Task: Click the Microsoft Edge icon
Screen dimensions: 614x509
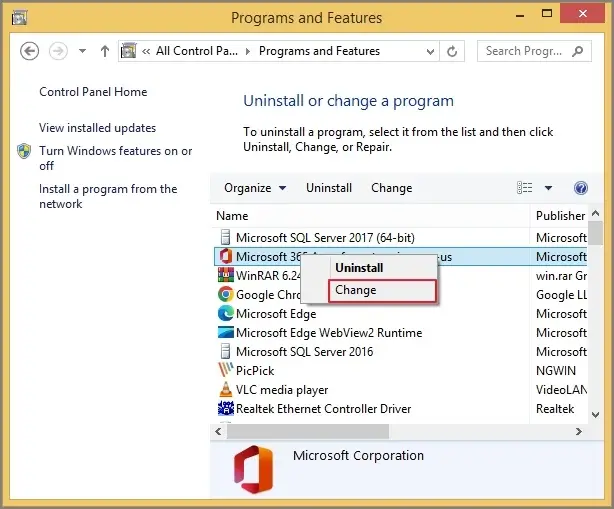Action: coord(226,313)
